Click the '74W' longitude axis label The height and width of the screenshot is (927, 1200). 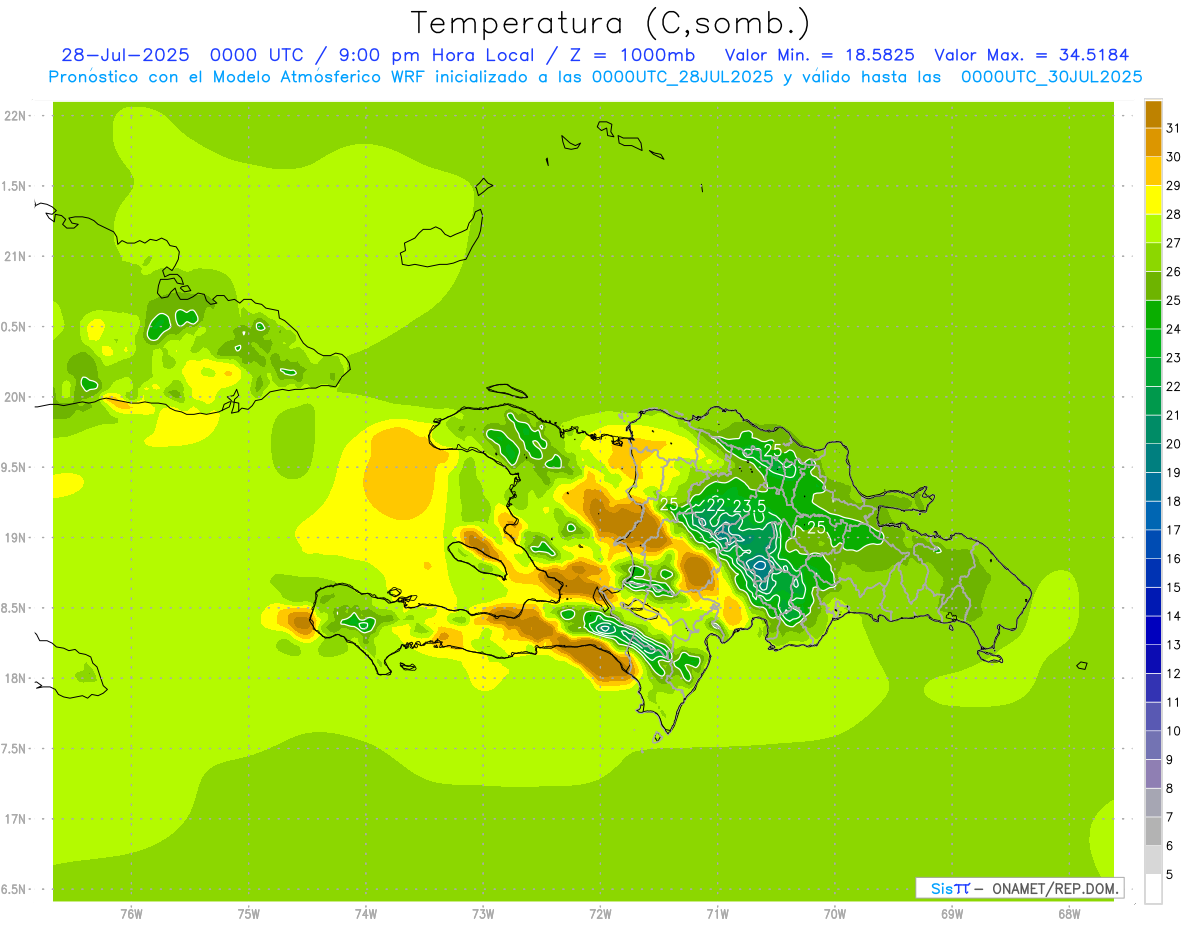tap(366, 913)
